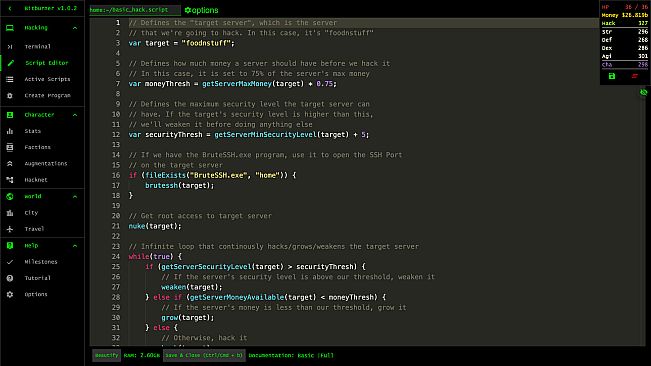Collapse the Help section chevron
This screenshot has width=651, height=366.
click(x=75, y=246)
